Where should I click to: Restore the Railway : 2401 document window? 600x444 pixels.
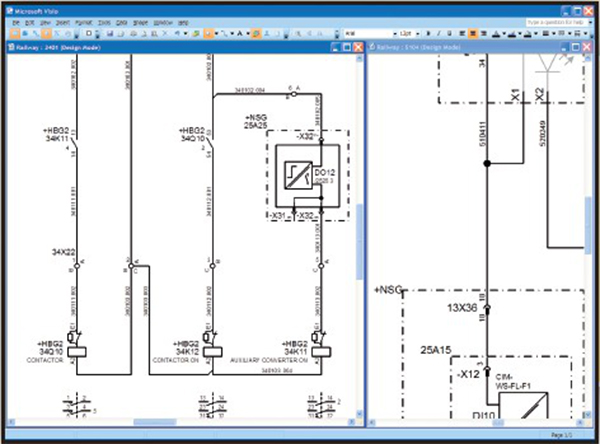tap(345, 46)
